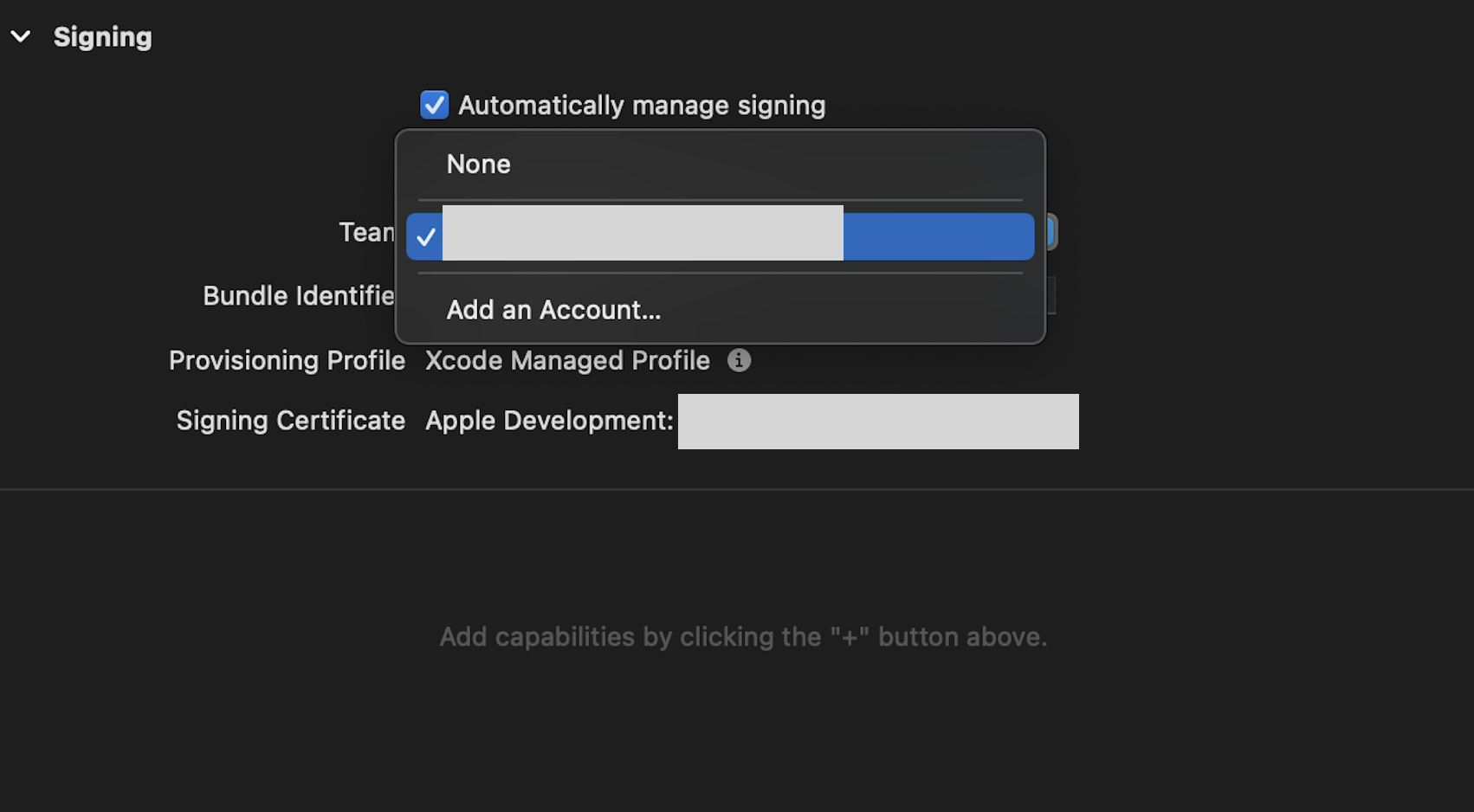Choose Add an Account… option
This screenshot has width=1474, height=812.
[x=553, y=310]
